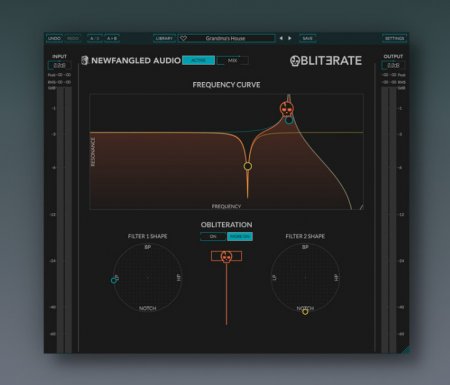Set Filter 1 Shape toward HP

(179, 277)
